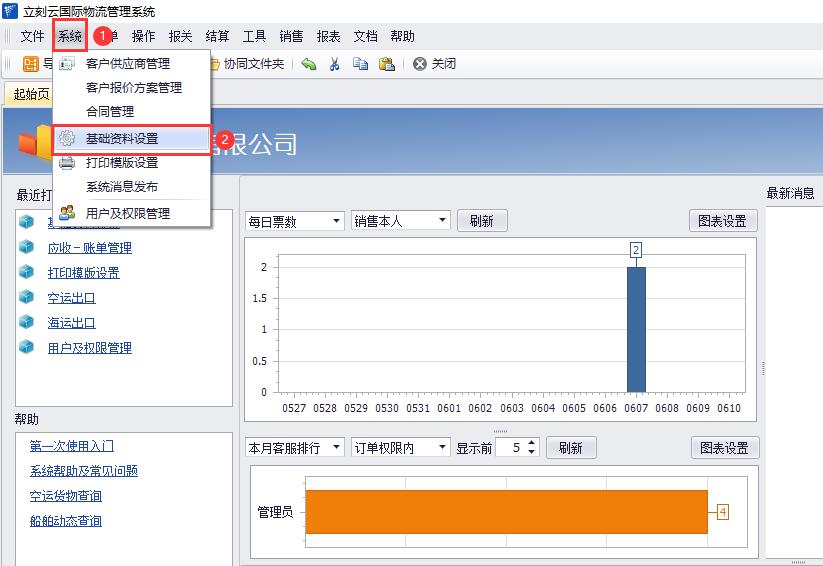Viewport: 823px width, 566px height.
Task: Click the top chart's 刷新 button
Action: pyautogui.click(x=482, y=221)
